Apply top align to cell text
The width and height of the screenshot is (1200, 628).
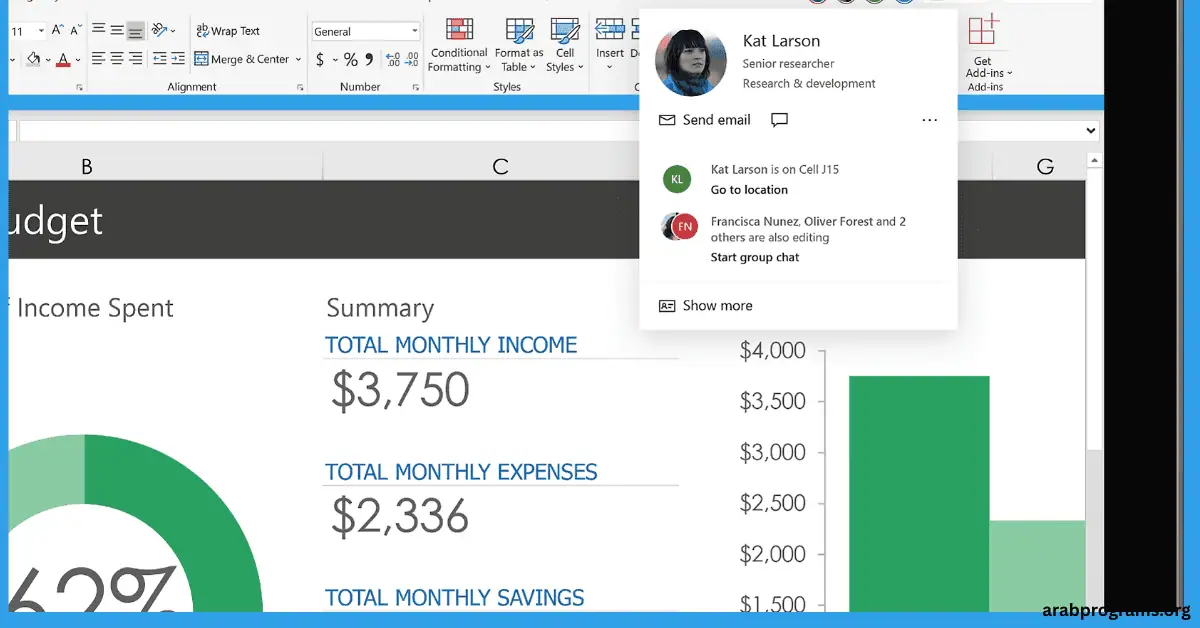pos(98,31)
